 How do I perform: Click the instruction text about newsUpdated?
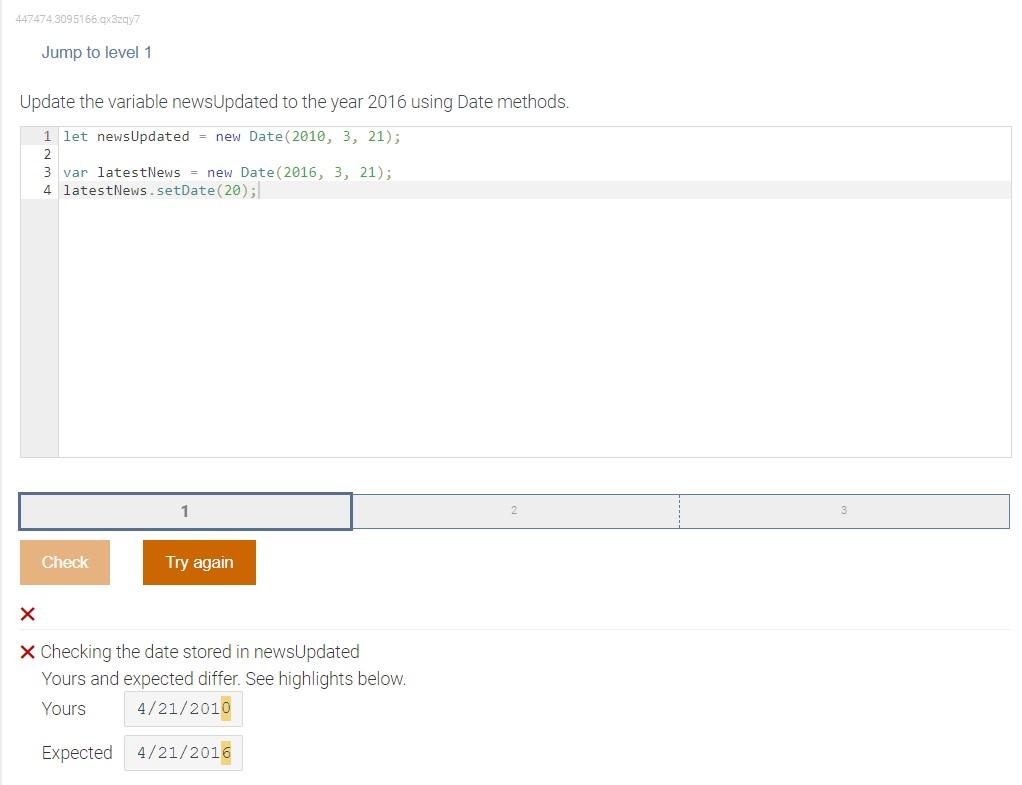pyautogui.click(x=294, y=102)
